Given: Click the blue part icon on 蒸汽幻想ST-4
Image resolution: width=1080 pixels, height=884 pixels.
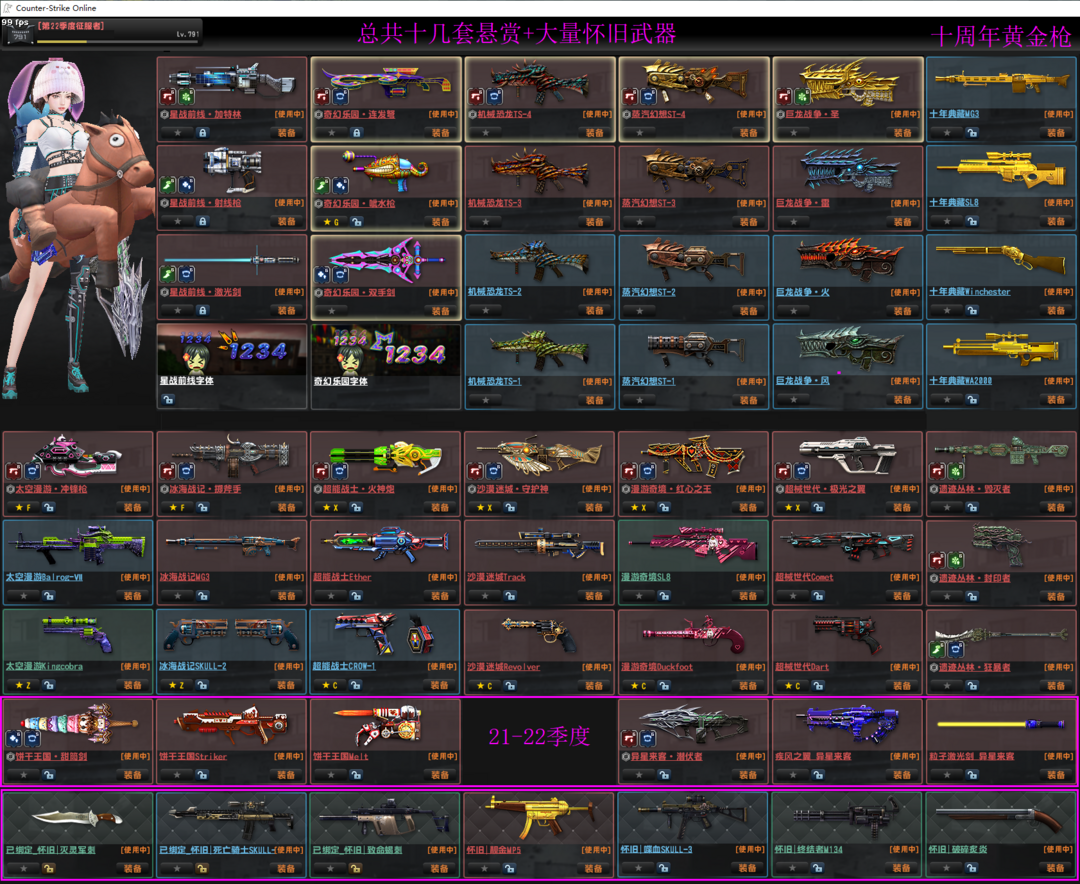Looking at the screenshot, I should tap(648, 96).
